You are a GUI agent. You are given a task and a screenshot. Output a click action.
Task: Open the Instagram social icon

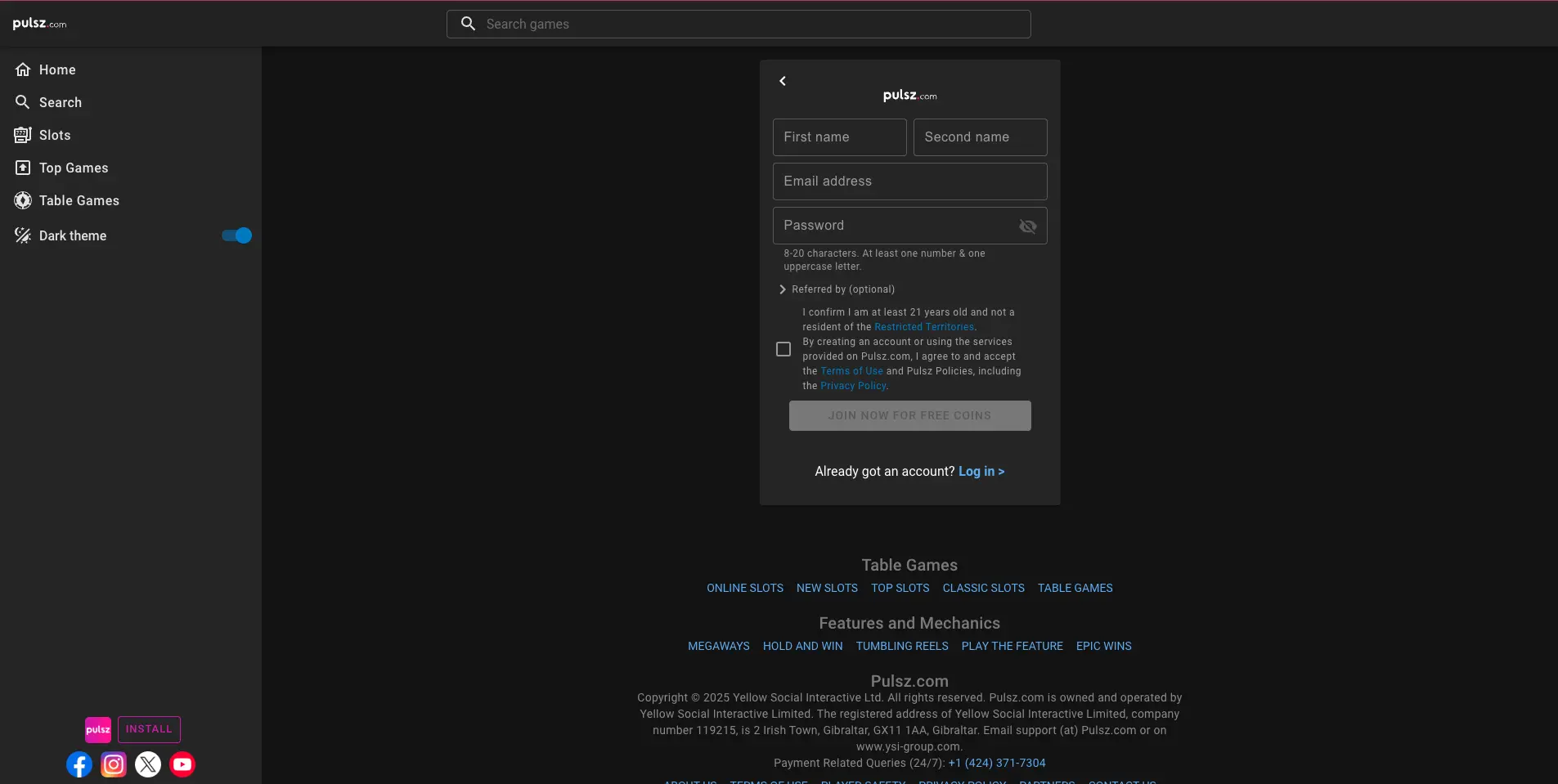(x=114, y=764)
